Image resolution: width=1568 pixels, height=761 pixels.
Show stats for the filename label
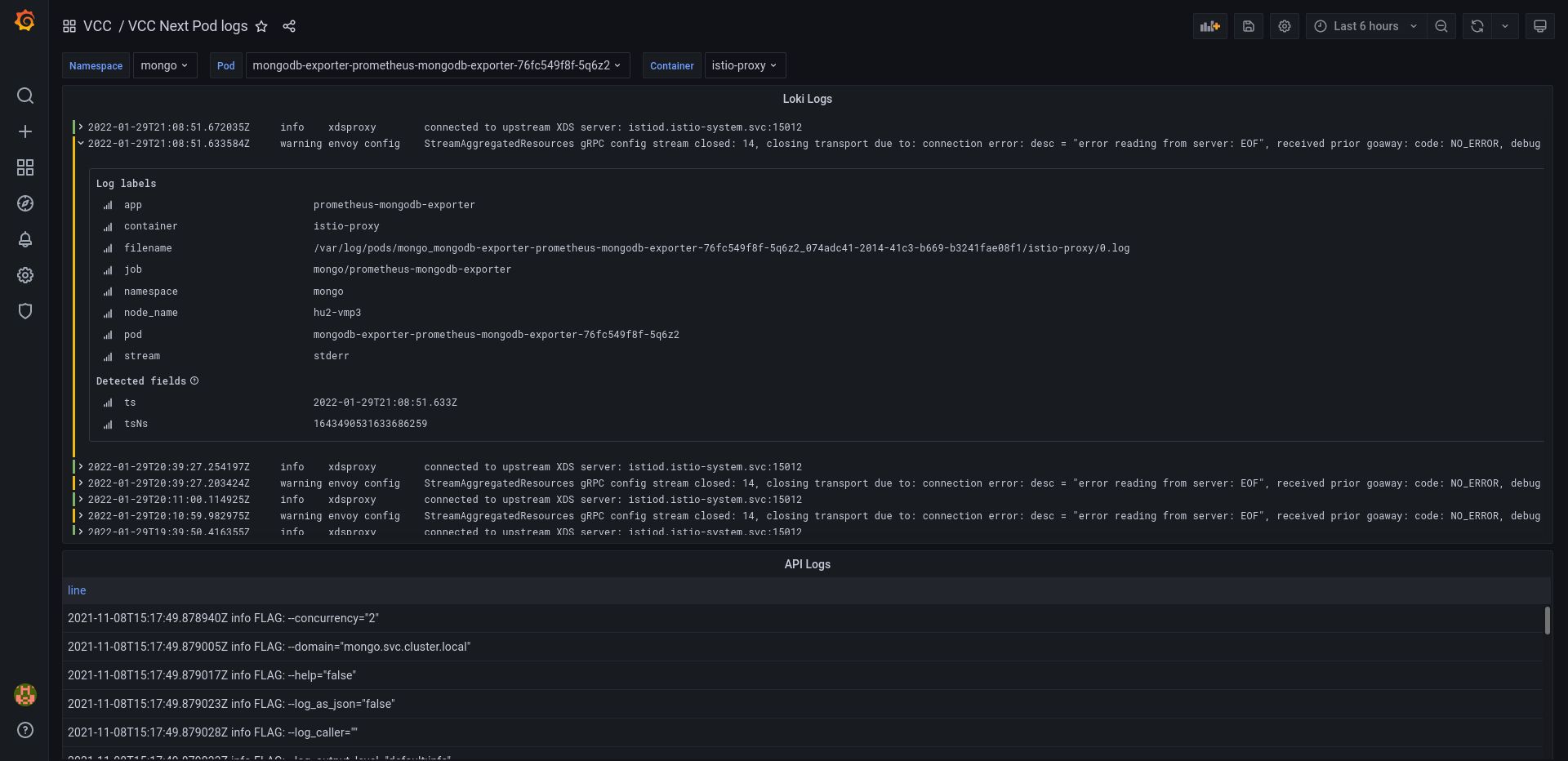(108, 249)
